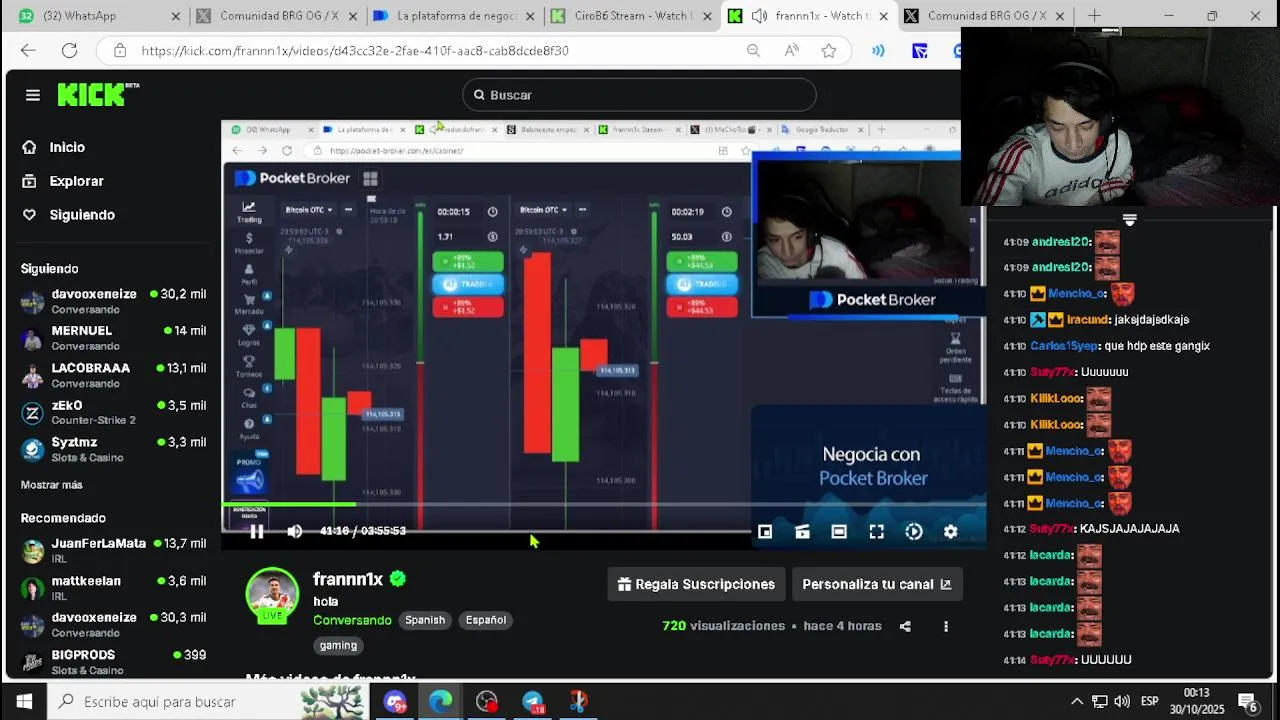Screen dimensions: 1280x720
Task: Switch to first Comunidad BRG OG tab
Action: 277,16
